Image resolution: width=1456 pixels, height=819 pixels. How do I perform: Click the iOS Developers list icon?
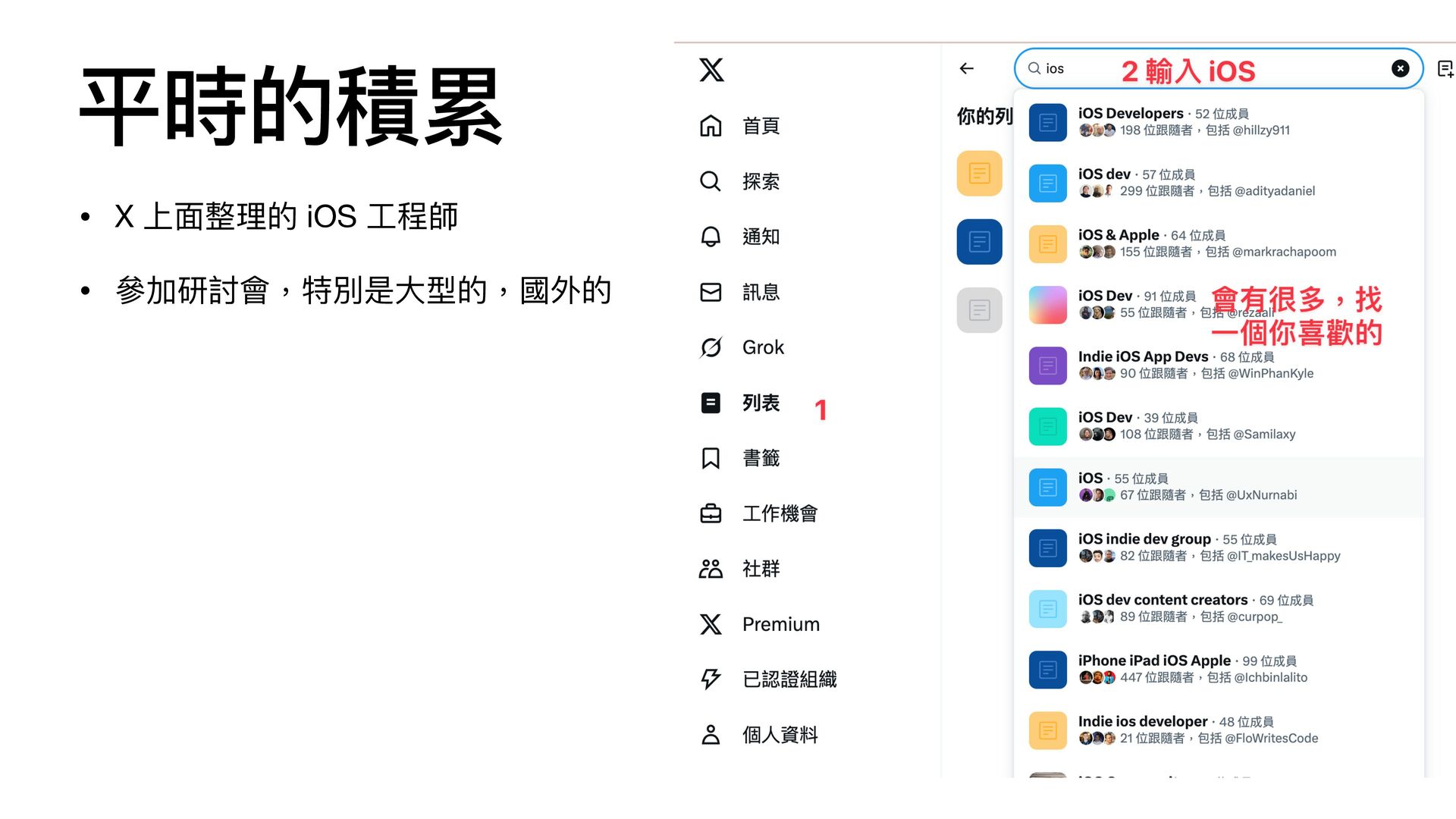click(x=1048, y=123)
